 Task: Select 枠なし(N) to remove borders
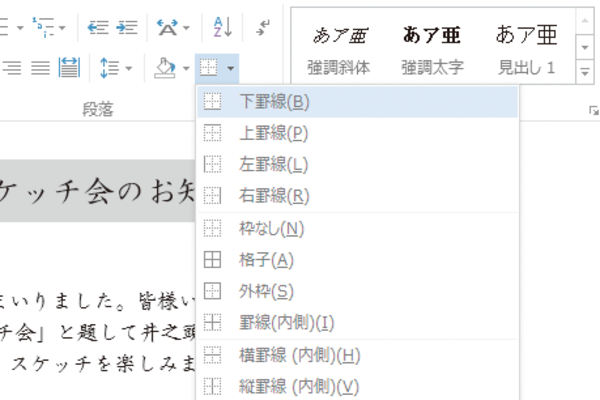click(x=357, y=229)
